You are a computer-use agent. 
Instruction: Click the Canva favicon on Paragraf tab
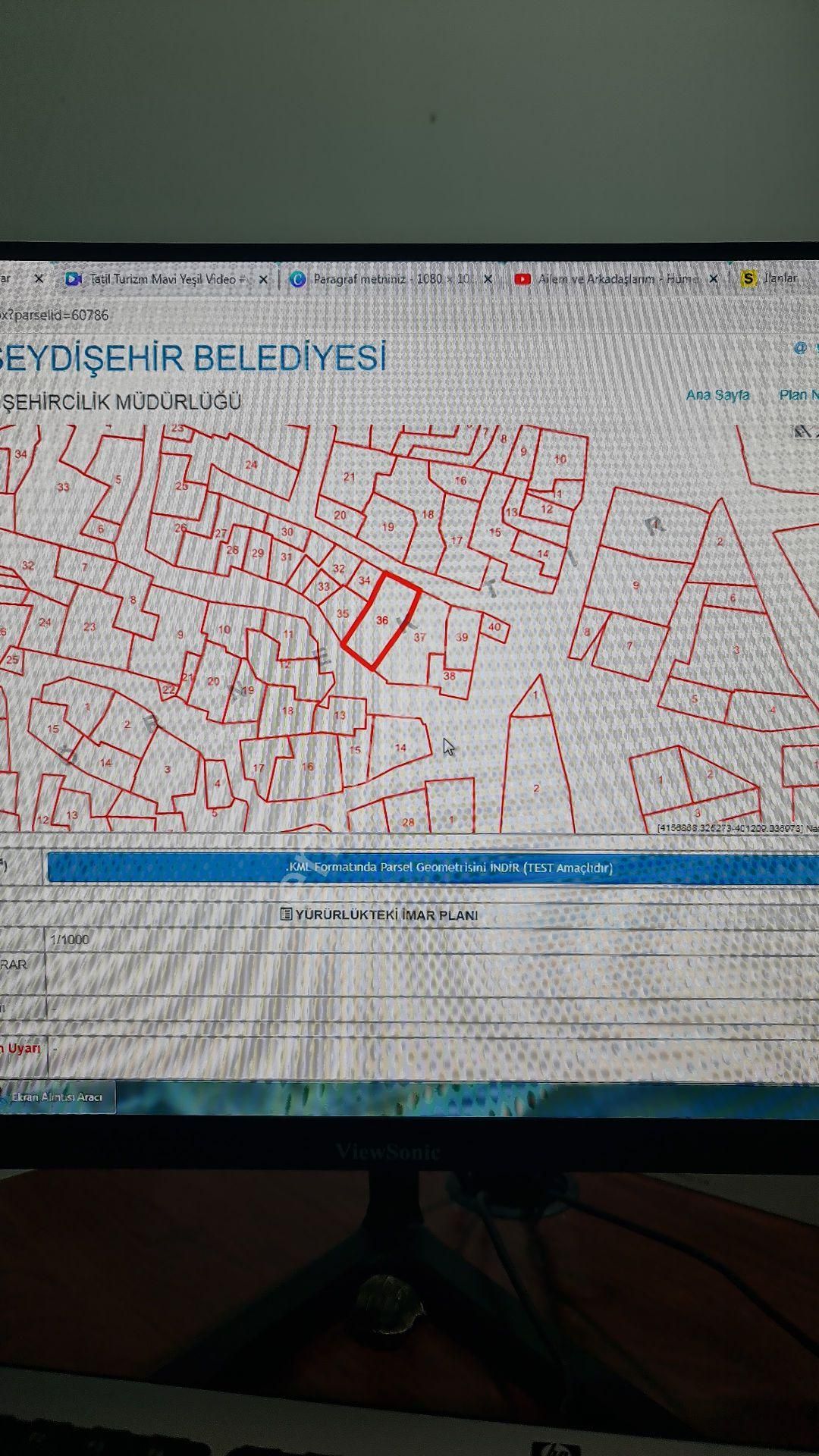point(298,279)
